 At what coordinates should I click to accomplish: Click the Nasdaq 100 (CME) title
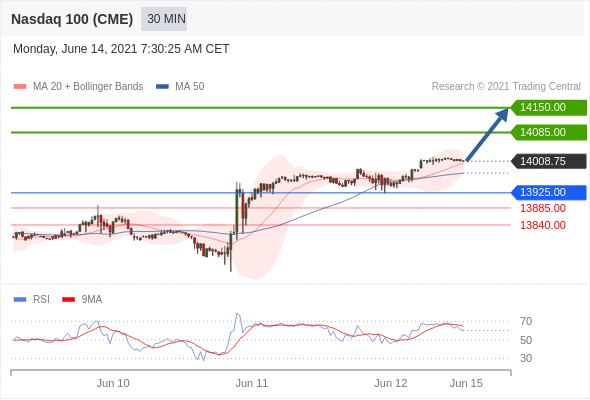coord(72,19)
